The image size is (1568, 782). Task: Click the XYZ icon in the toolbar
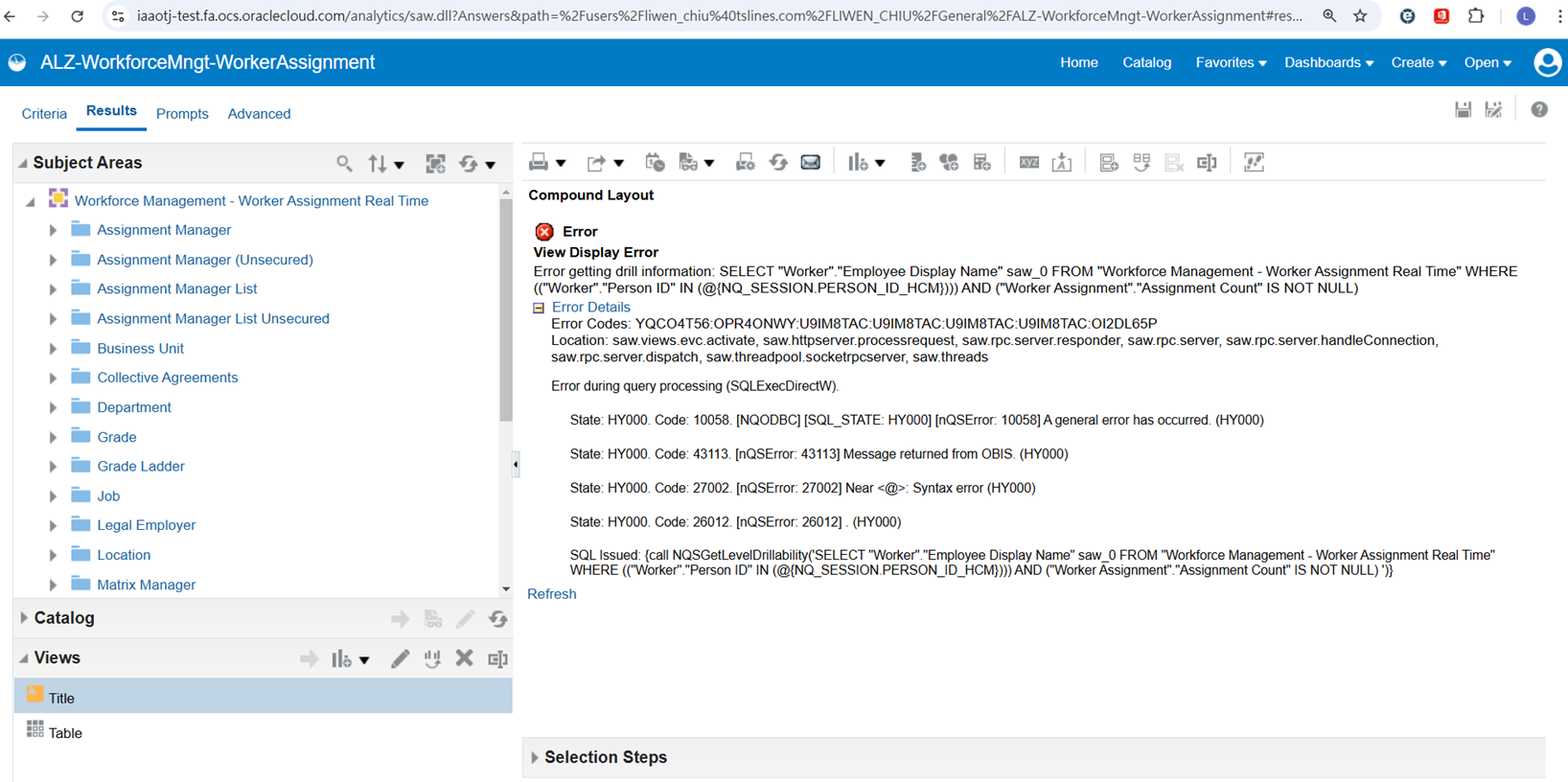point(1029,163)
